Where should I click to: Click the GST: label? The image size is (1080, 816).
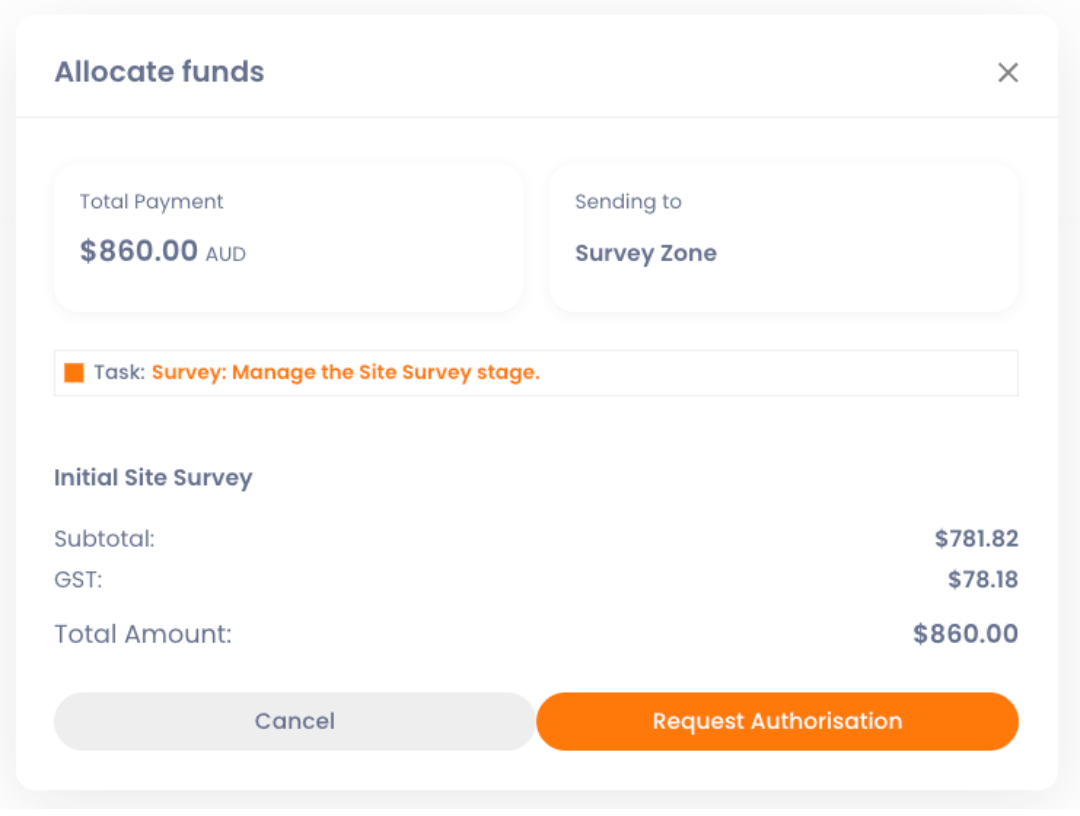tap(78, 580)
